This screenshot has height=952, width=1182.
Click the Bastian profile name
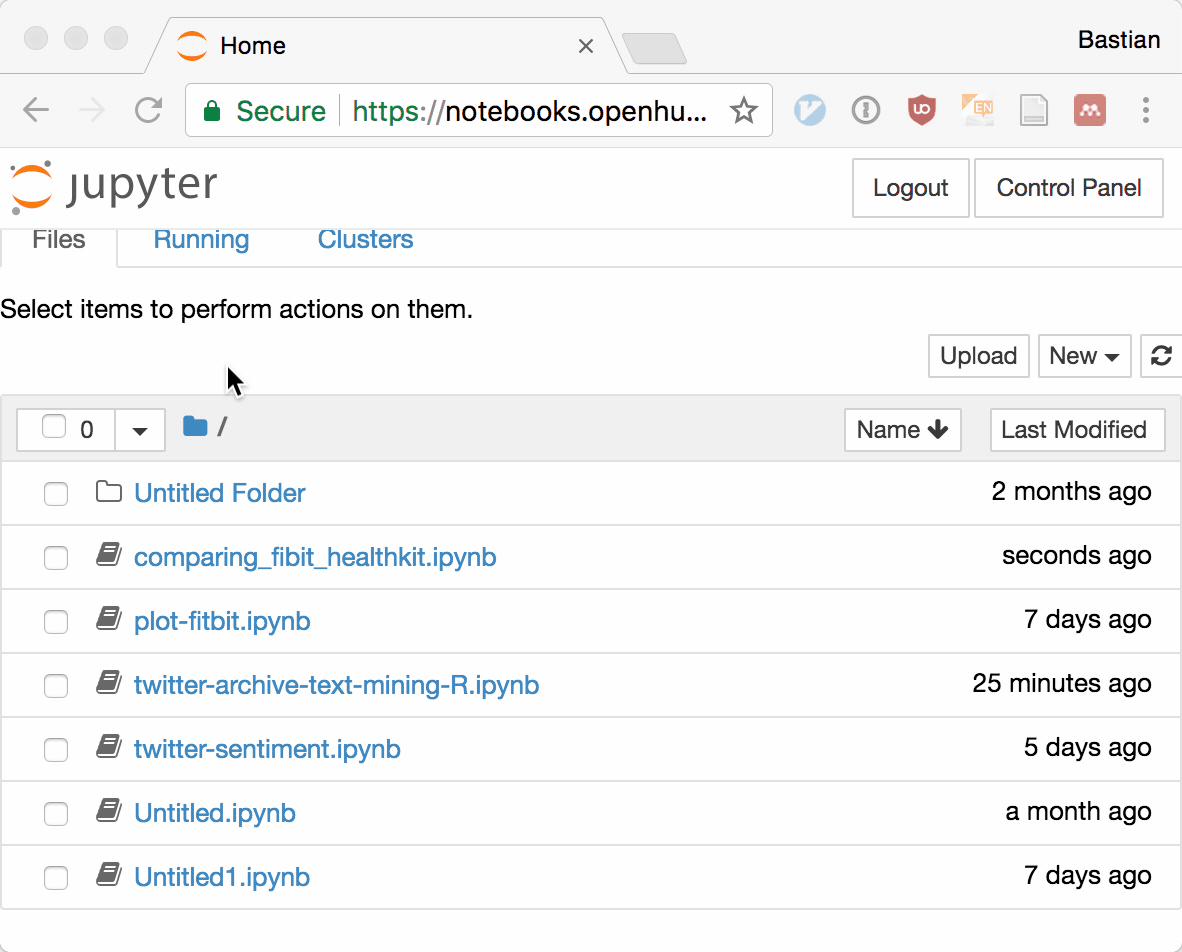click(1119, 39)
